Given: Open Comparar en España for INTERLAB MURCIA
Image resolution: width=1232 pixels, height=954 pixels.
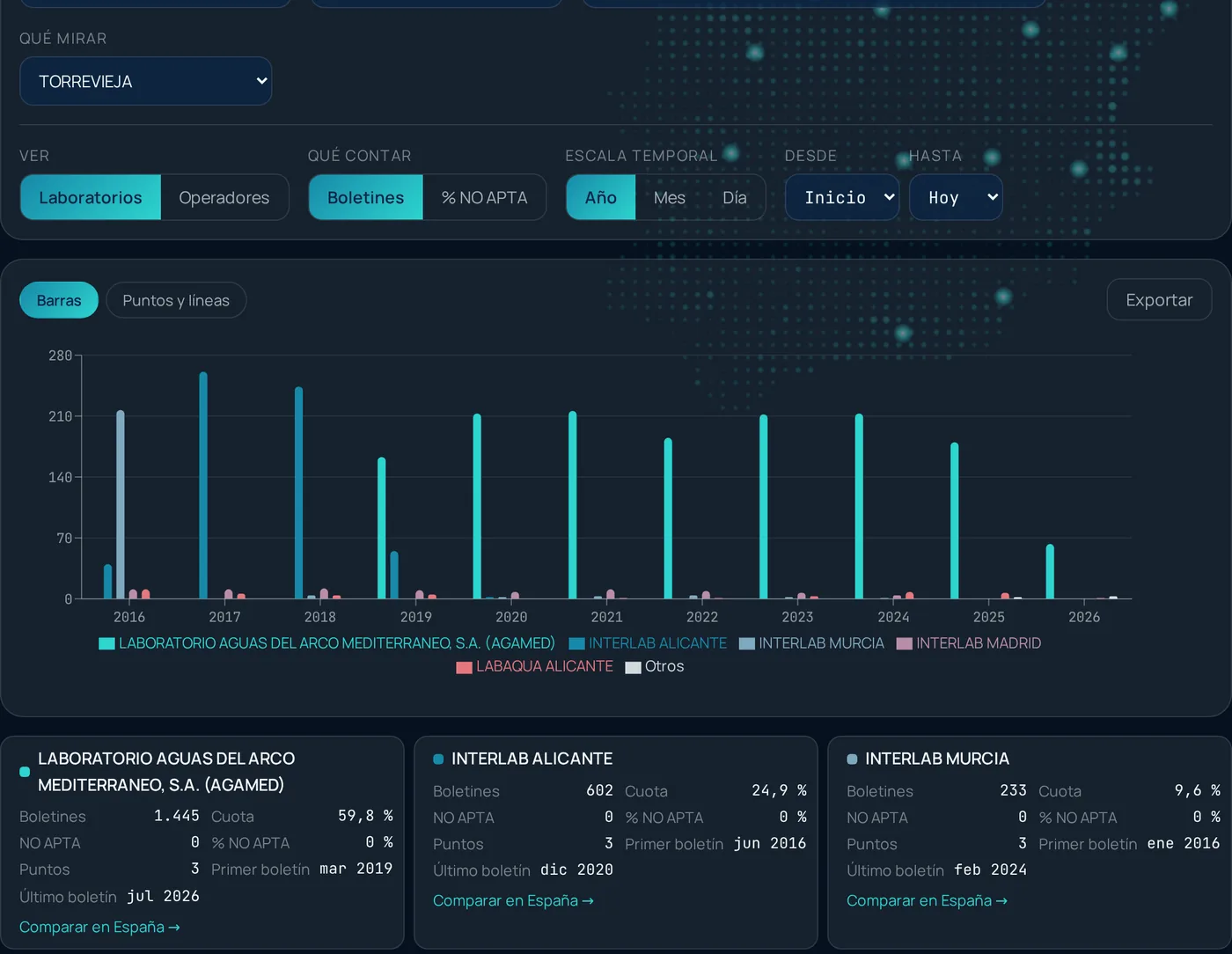Looking at the screenshot, I should [927, 900].
